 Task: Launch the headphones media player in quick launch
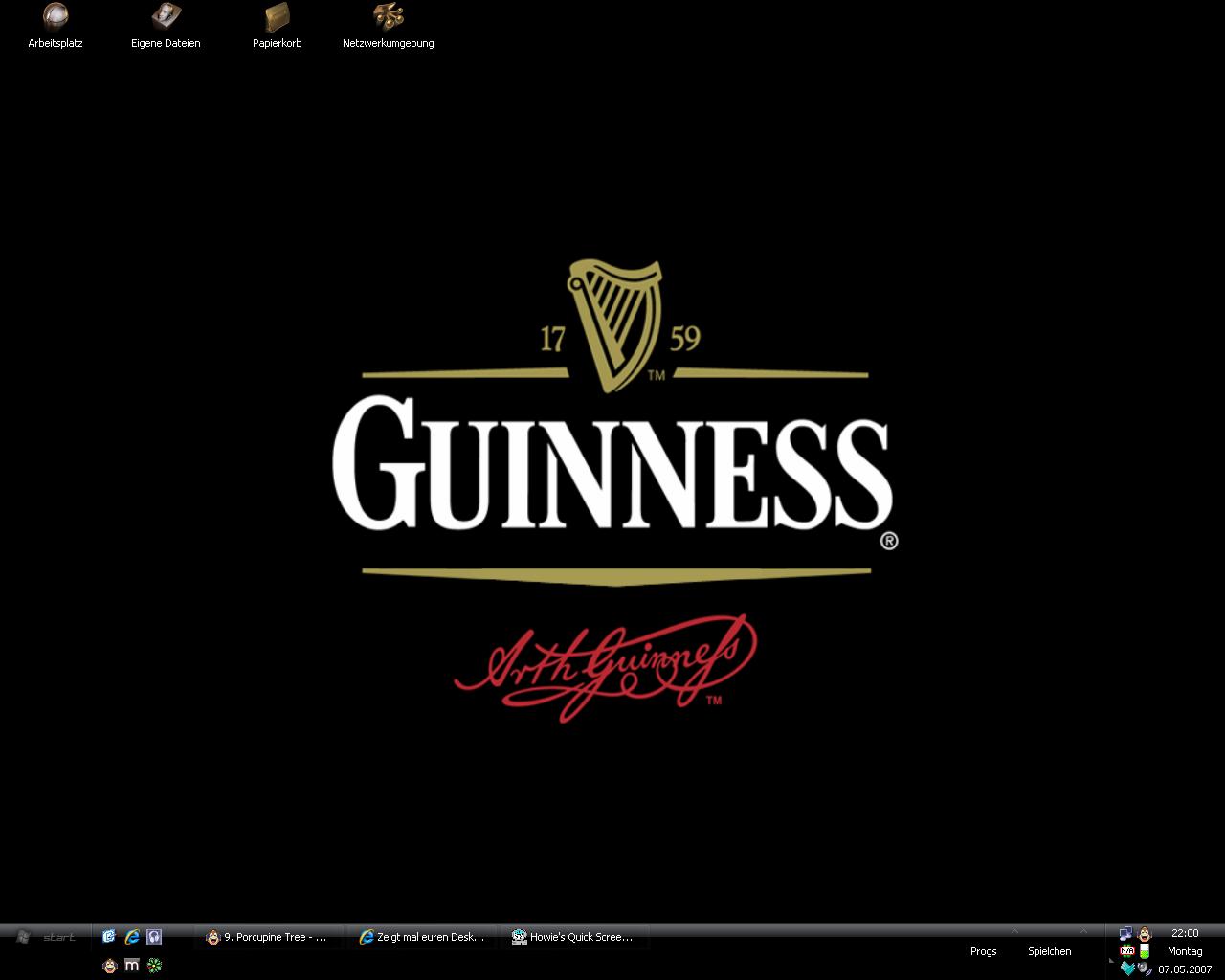point(154,937)
